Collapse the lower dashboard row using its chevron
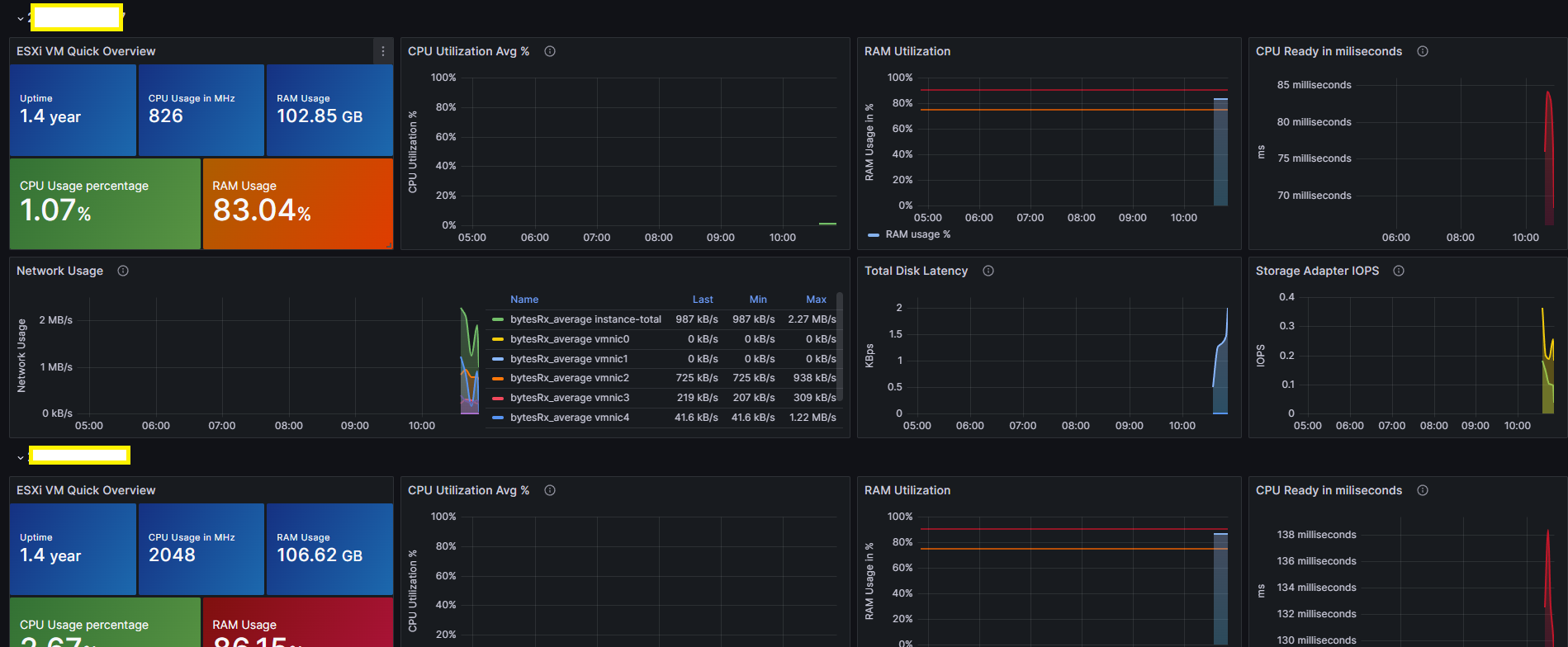Image resolution: width=1568 pixels, height=647 pixels. (x=20, y=456)
